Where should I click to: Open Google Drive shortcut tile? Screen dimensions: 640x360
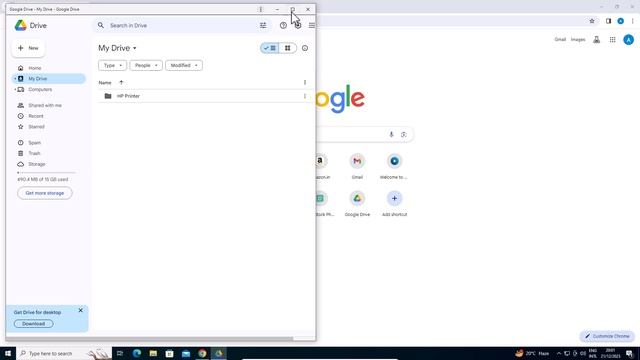click(x=357, y=203)
